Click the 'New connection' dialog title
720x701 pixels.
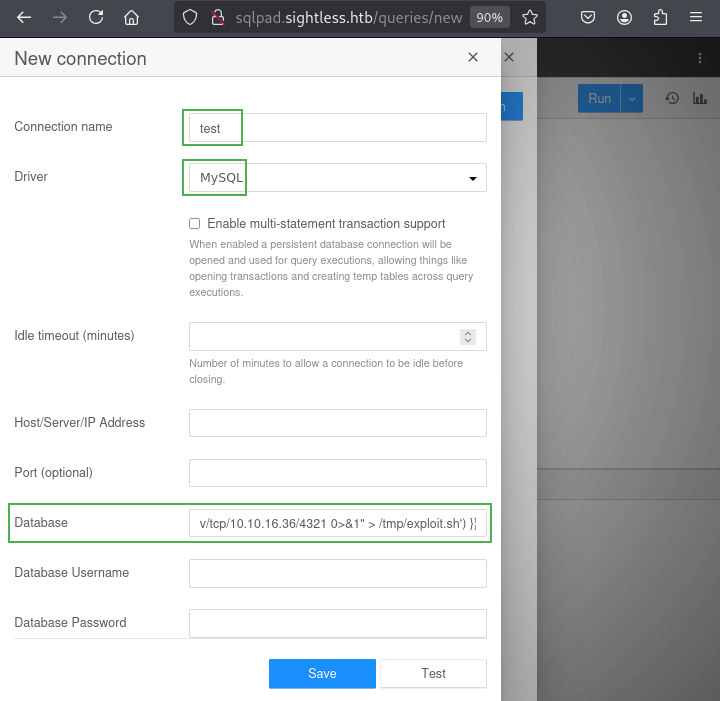tap(80, 58)
